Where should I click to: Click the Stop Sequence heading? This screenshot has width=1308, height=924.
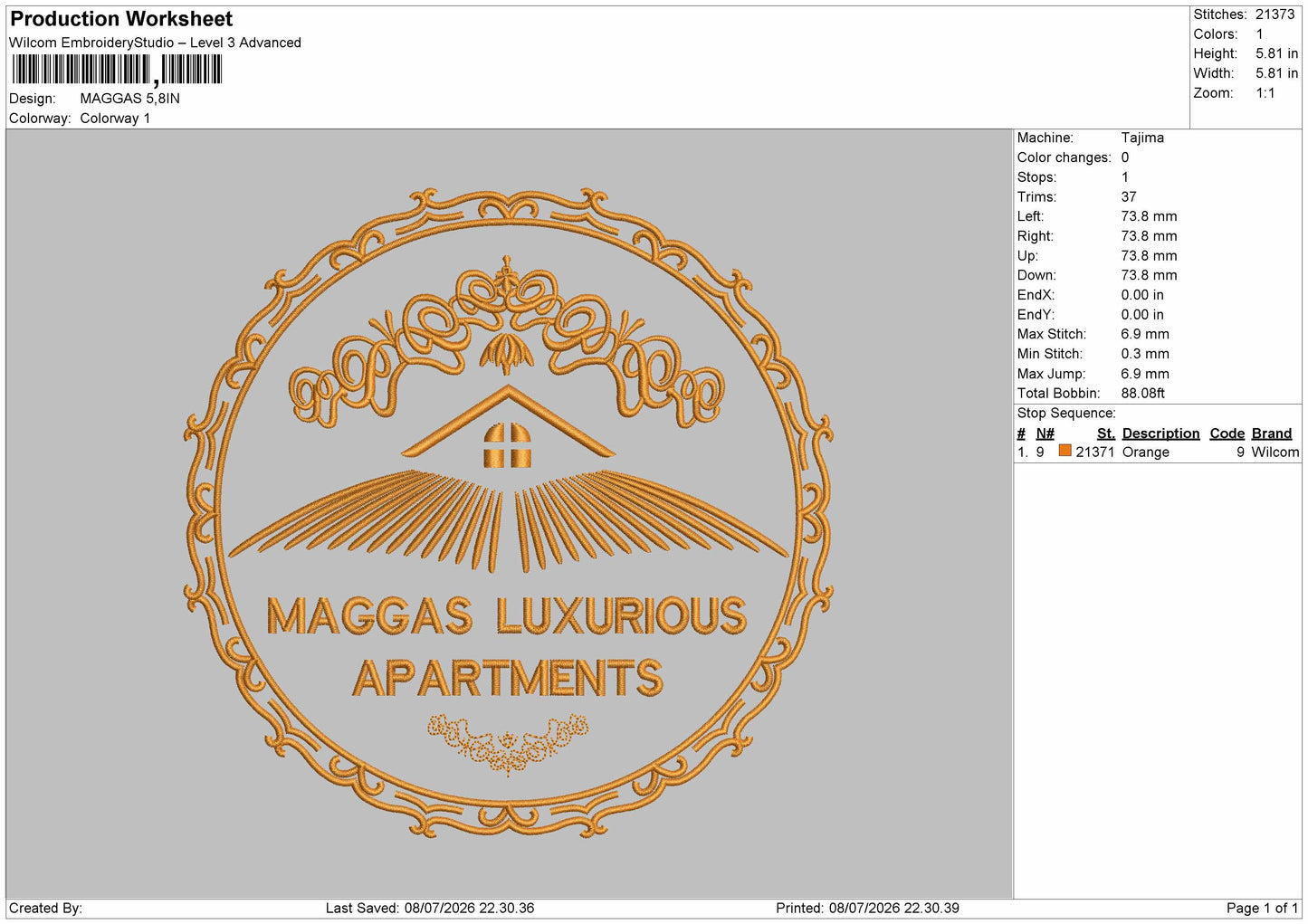click(x=1066, y=414)
